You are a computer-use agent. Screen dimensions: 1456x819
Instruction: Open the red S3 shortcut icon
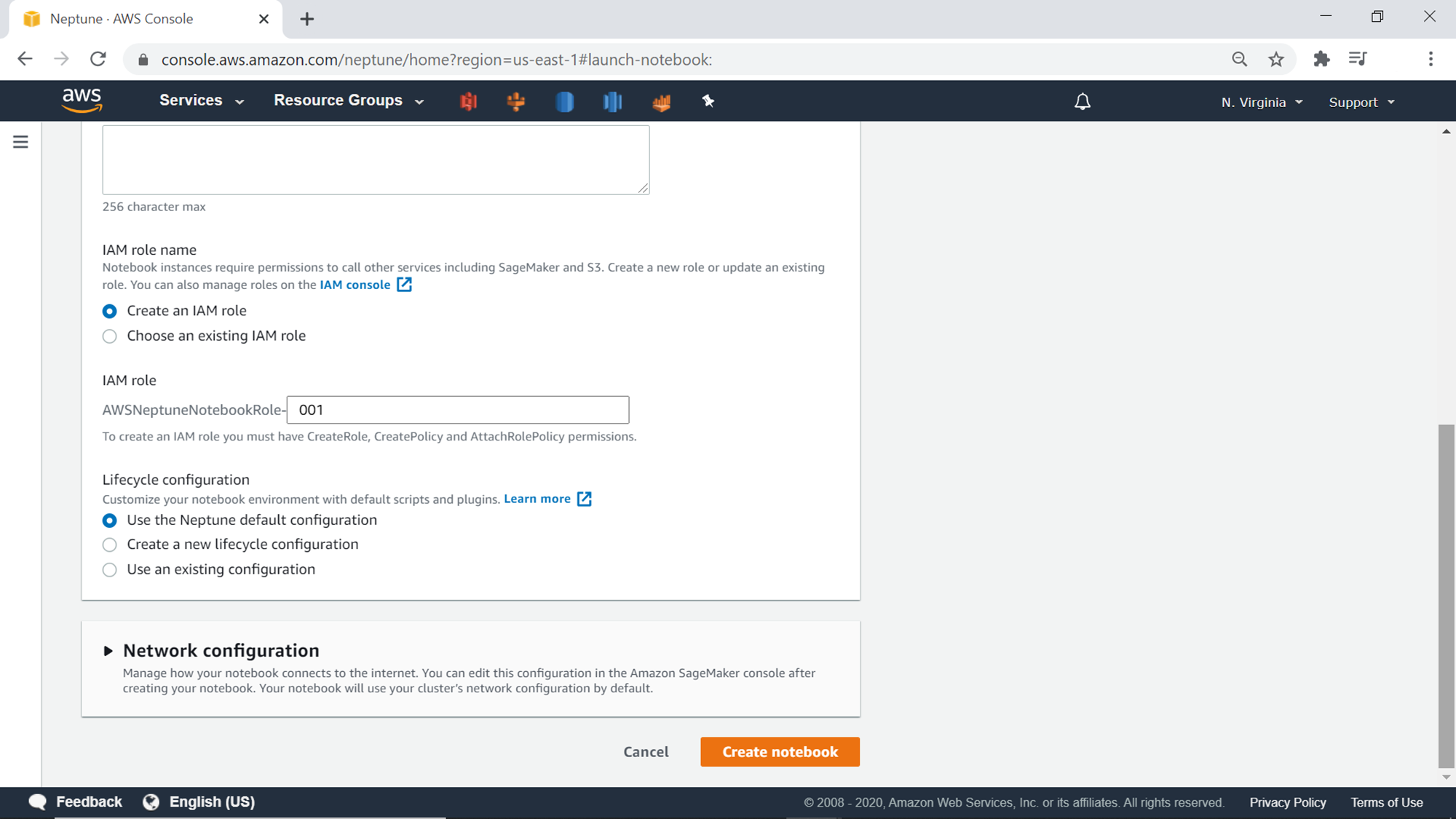(x=468, y=101)
